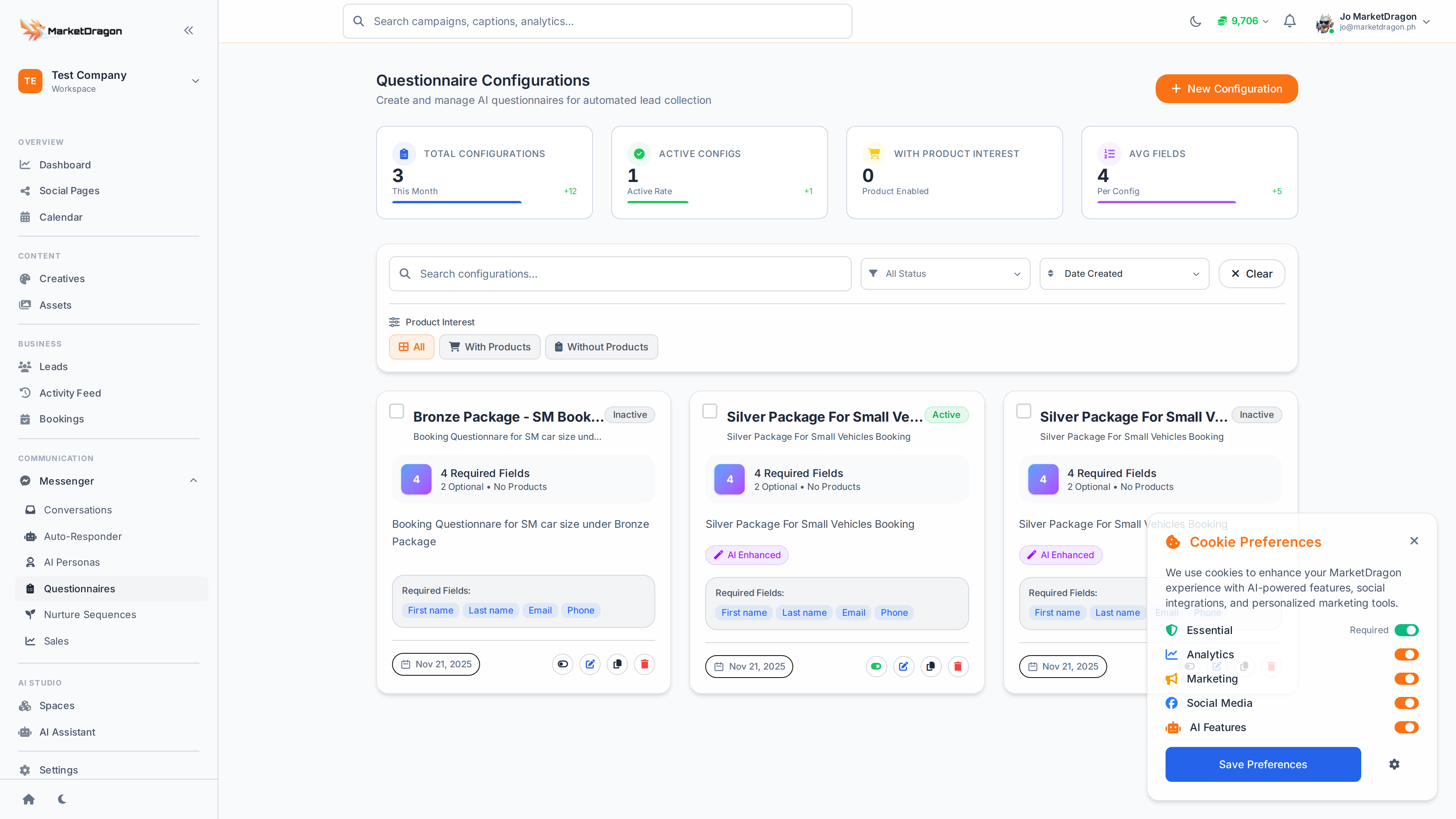Click the AI Enhanced tag on active Silver Package
This screenshot has height=819, width=1456.
tap(747, 555)
